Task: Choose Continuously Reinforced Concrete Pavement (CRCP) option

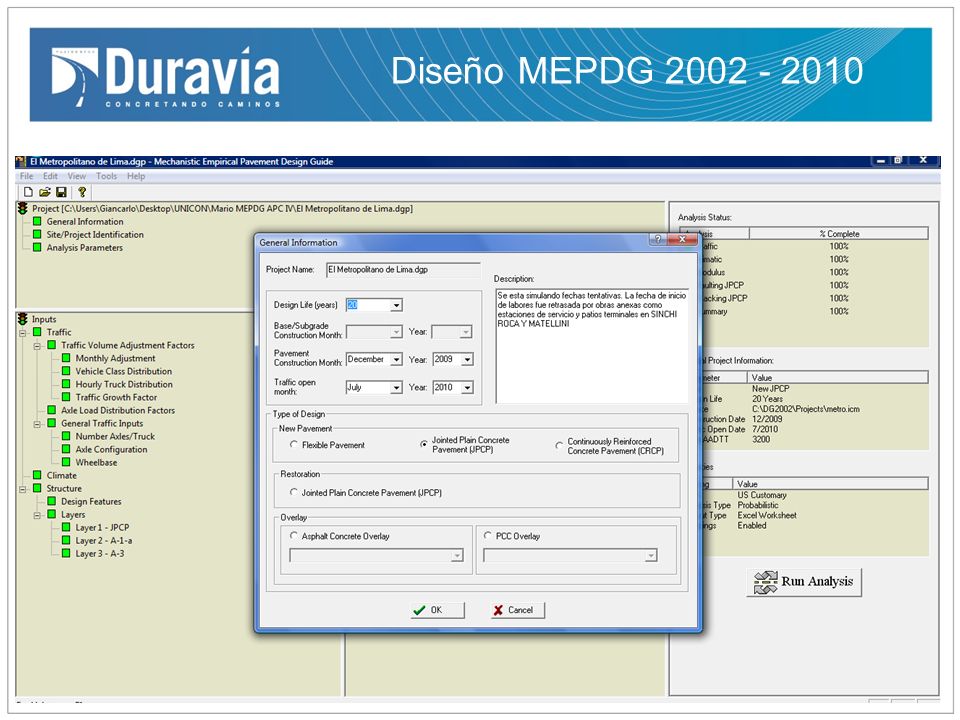Action: 559,446
